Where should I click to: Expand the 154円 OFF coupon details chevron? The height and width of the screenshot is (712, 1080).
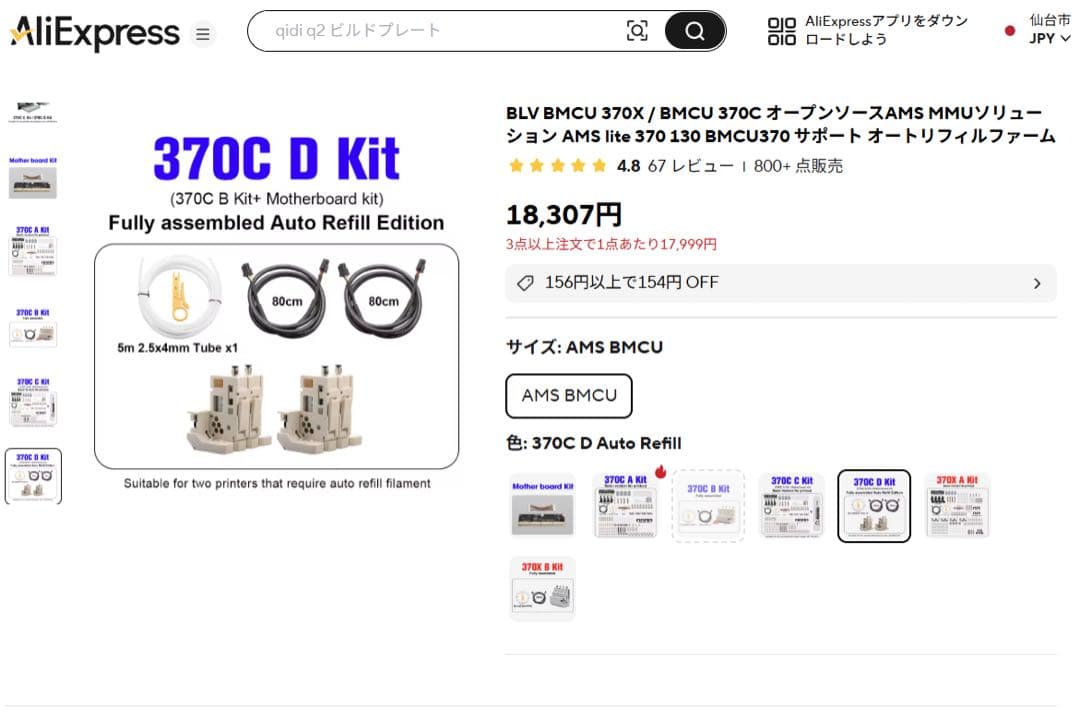point(1037,283)
